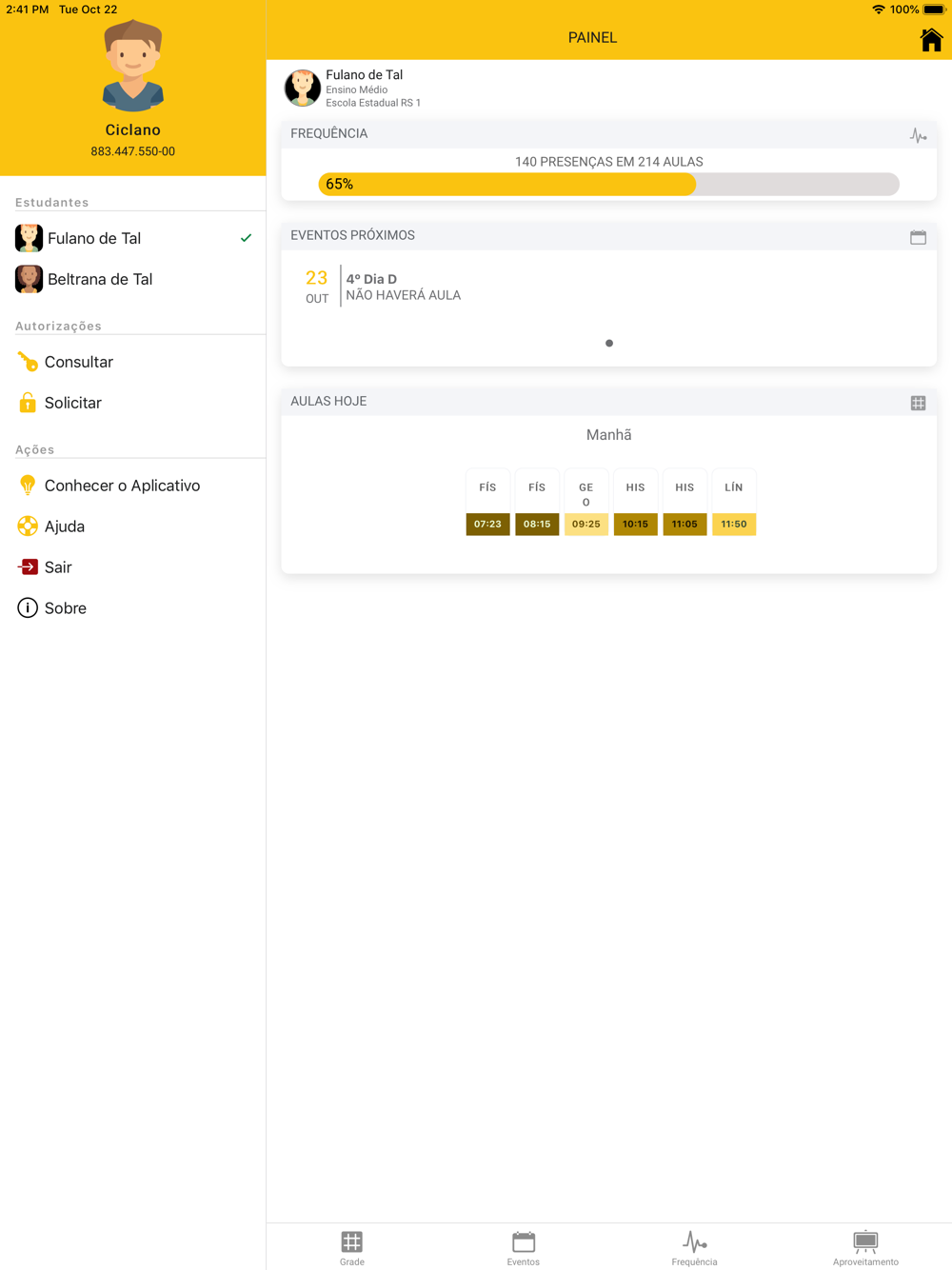This screenshot has width=952, height=1270.
Task: Tap the 65% attendance progress bar
Action: point(608,184)
